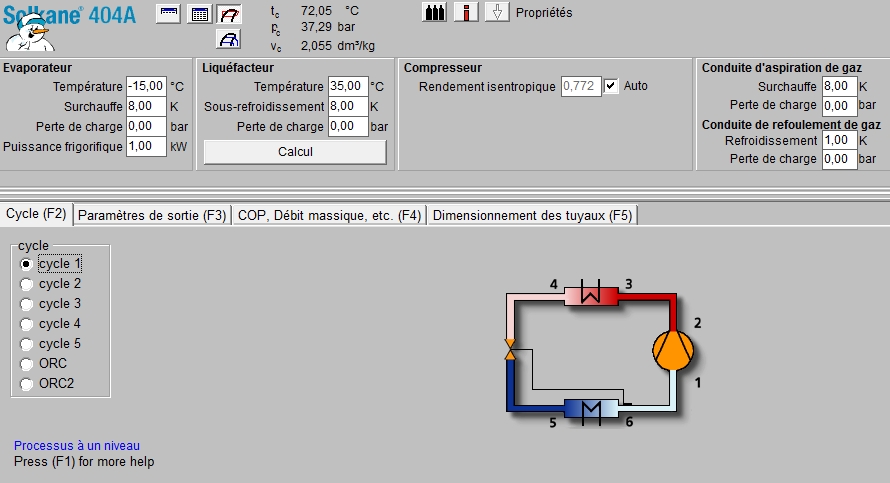Select the cycle 4 radio button
The width and height of the screenshot is (890, 483).
[26, 324]
